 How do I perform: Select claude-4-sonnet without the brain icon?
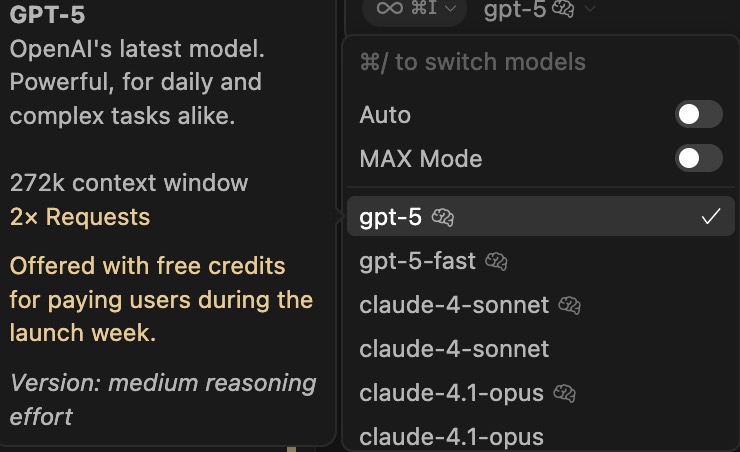pyautogui.click(x=541, y=349)
